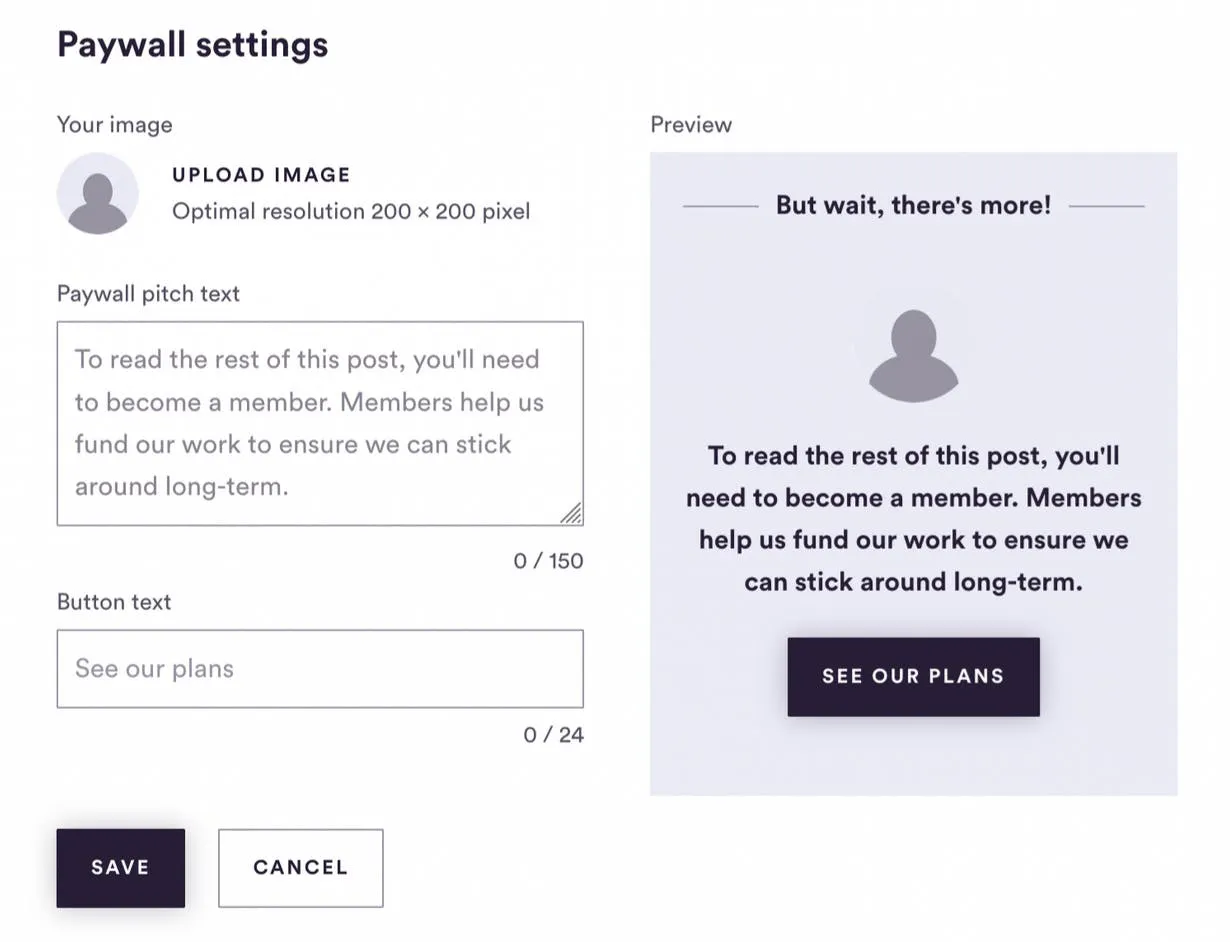Click the UPLOAD IMAGE link

click(x=261, y=175)
